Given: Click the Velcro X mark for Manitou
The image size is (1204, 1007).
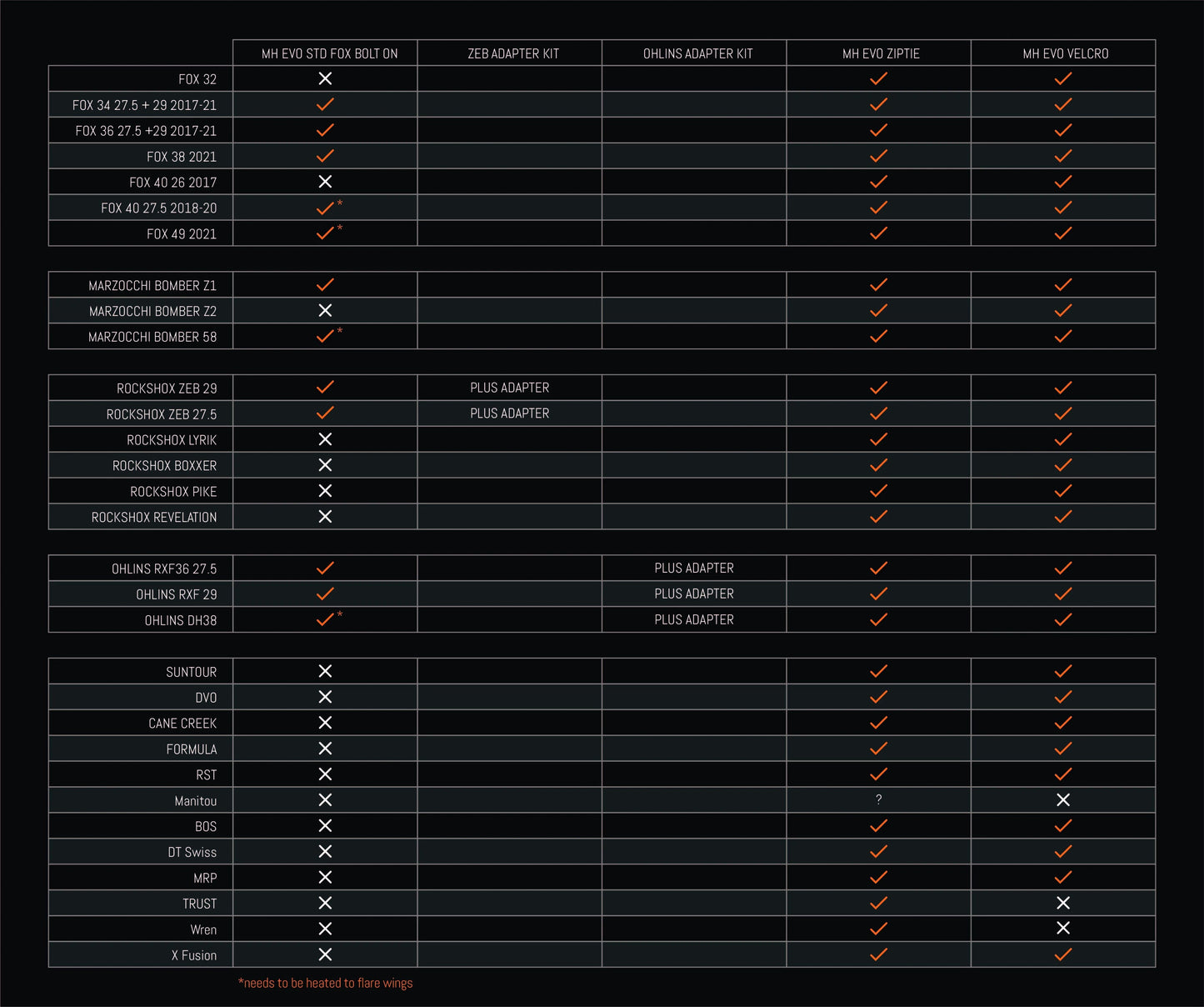Looking at the screenshot, I should [x=1063, y=800].
